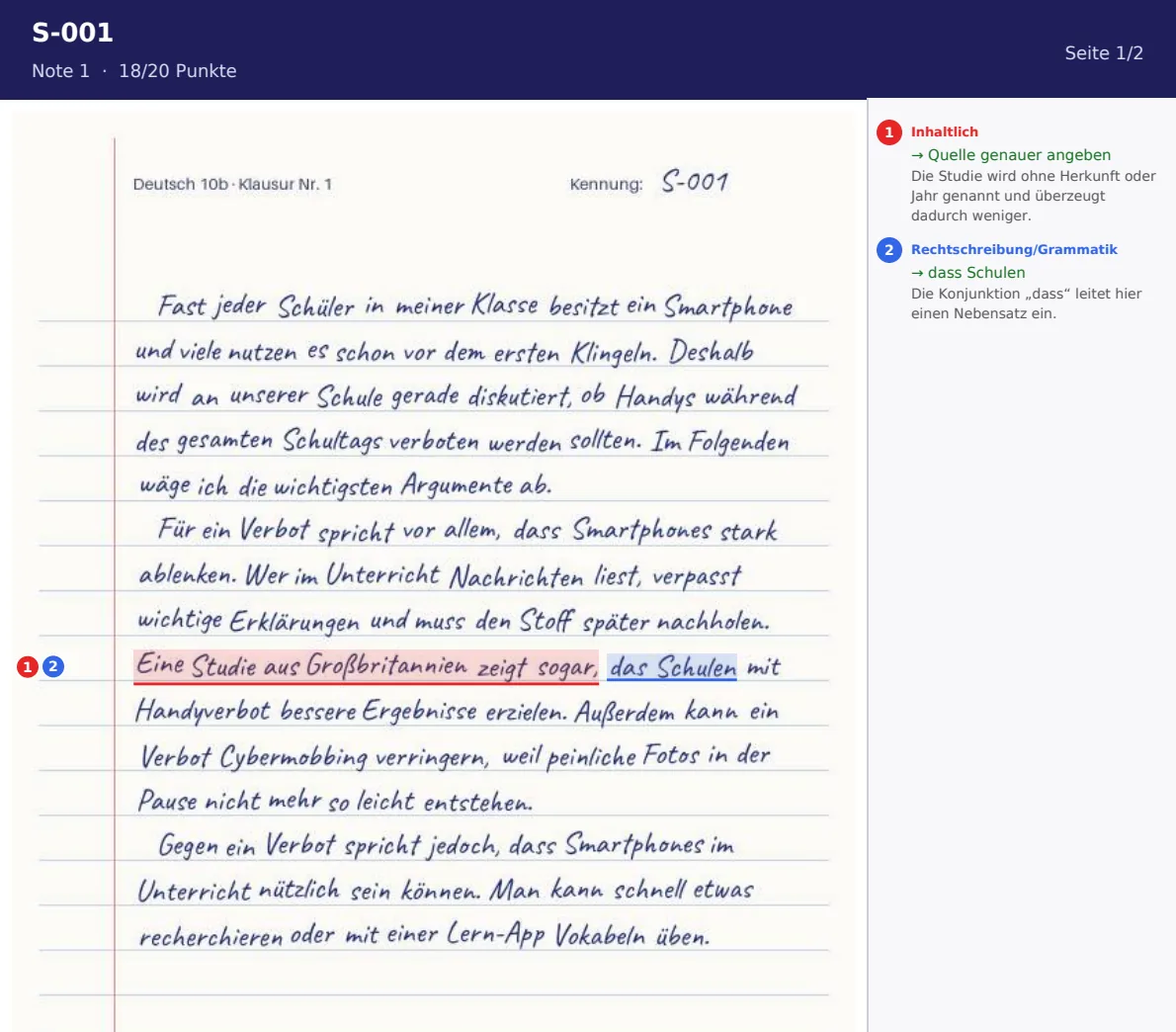The image size is (1176, 1032).
Task: Open the 'Inhaltlich' comment heading
Action: coord(944,132)
